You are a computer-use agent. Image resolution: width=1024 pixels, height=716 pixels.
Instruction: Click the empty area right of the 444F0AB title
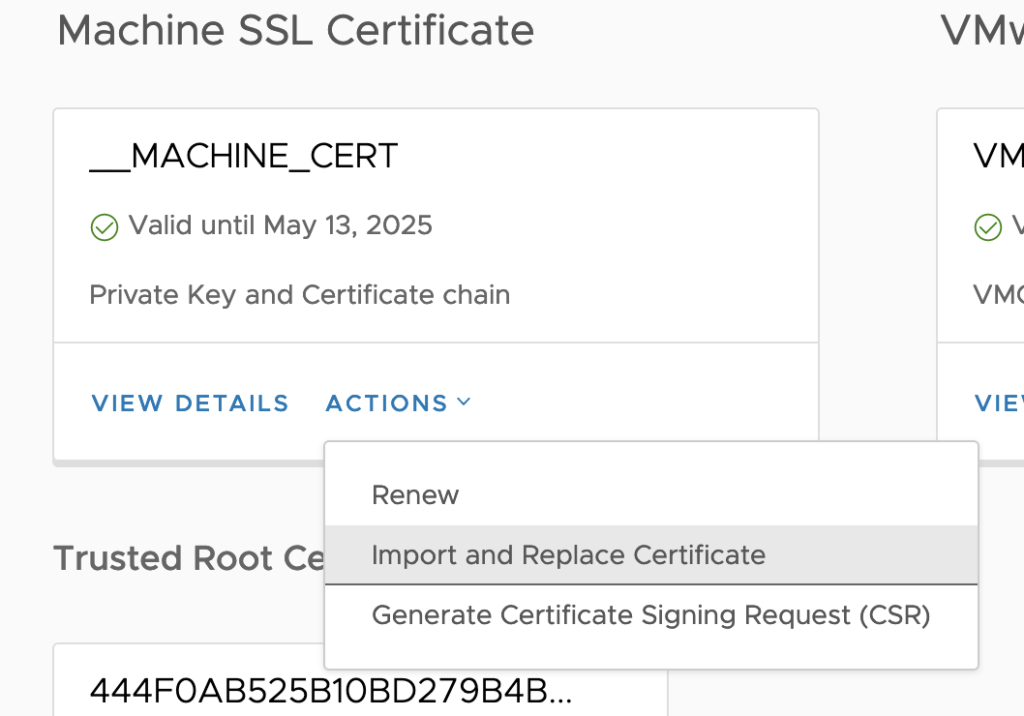point(620,690)
